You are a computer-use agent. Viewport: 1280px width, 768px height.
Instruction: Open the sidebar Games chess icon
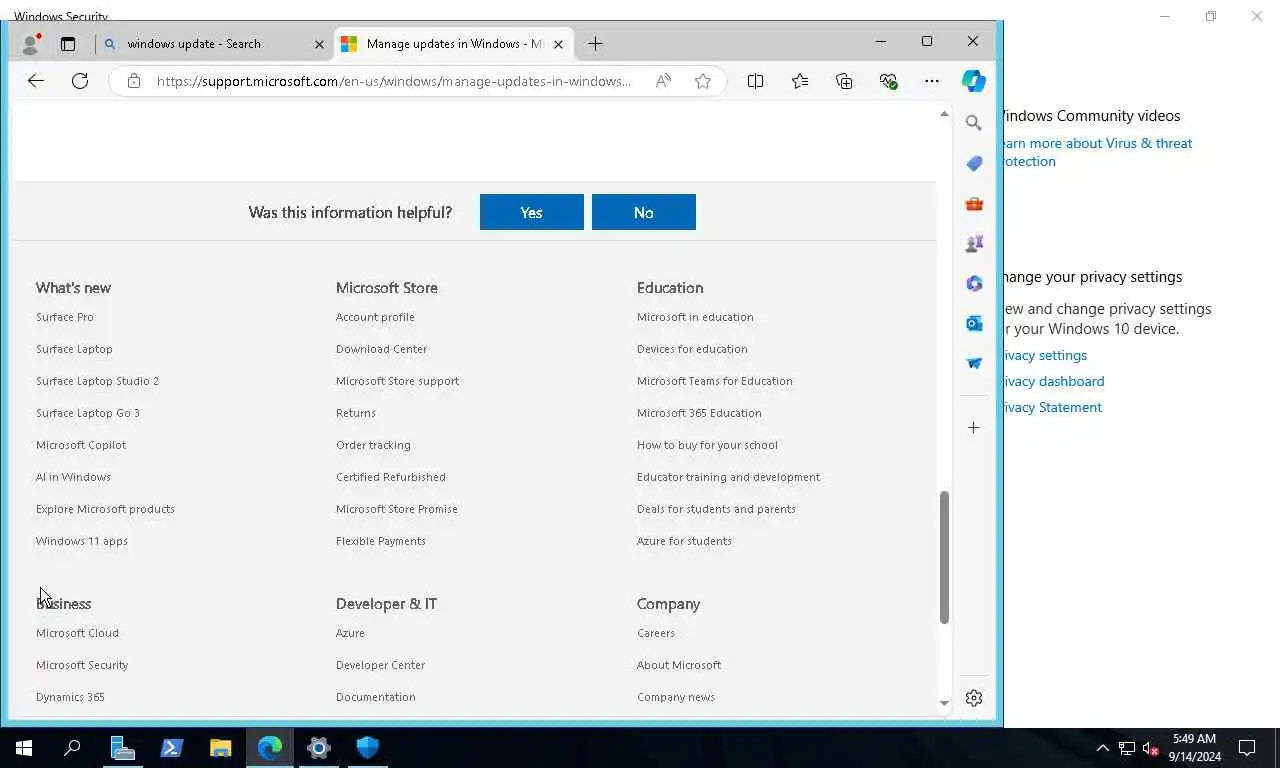974,243
